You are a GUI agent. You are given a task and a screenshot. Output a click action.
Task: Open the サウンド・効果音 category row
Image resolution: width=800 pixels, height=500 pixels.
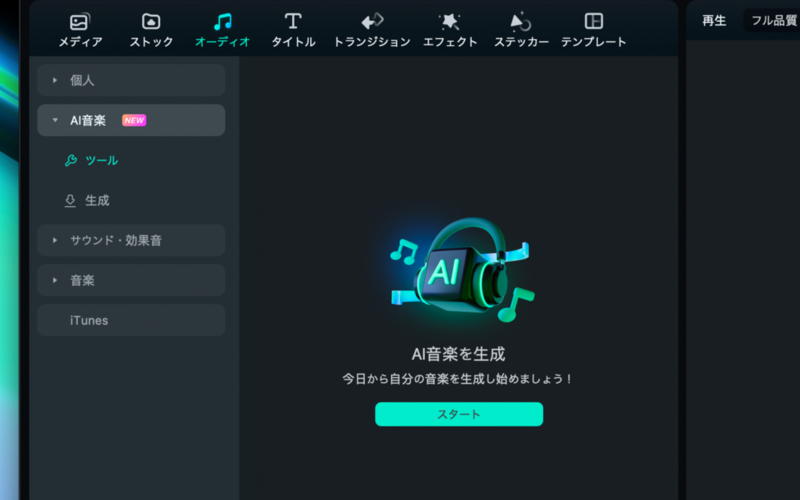coord(131,240)
